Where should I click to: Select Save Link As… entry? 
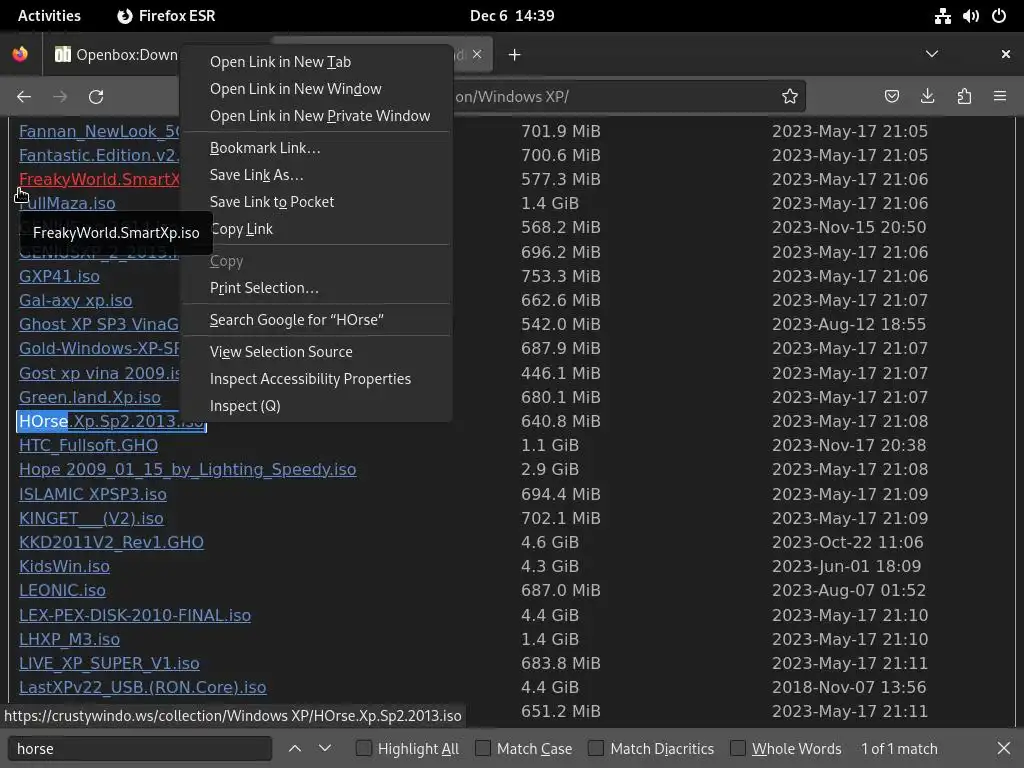coord(317,175)
